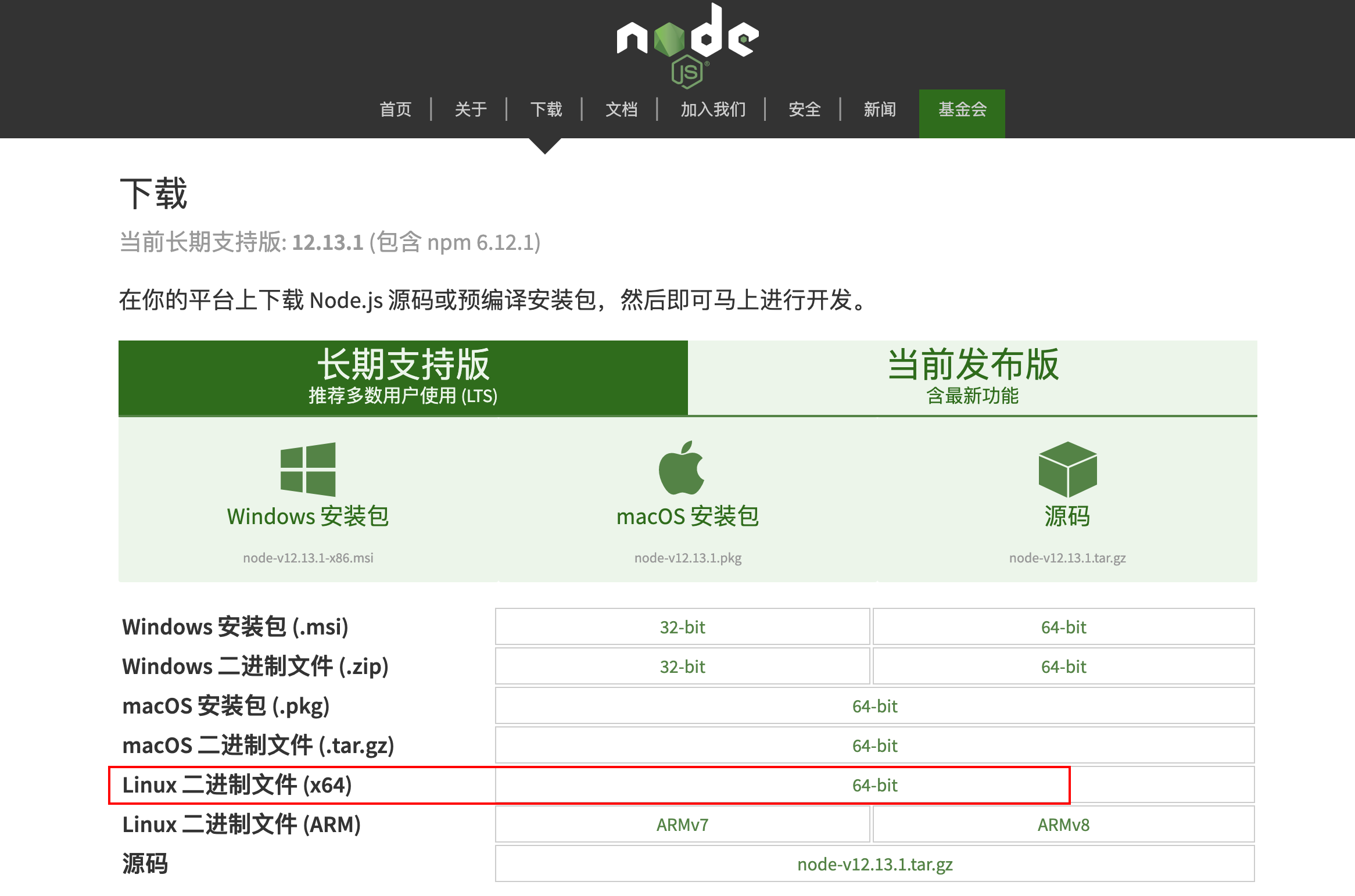1355x896 pixels.
Task: Download 64-bit Linux 二进制文件 (x64)
Action: pyautogui.click(x=875, y=784)
